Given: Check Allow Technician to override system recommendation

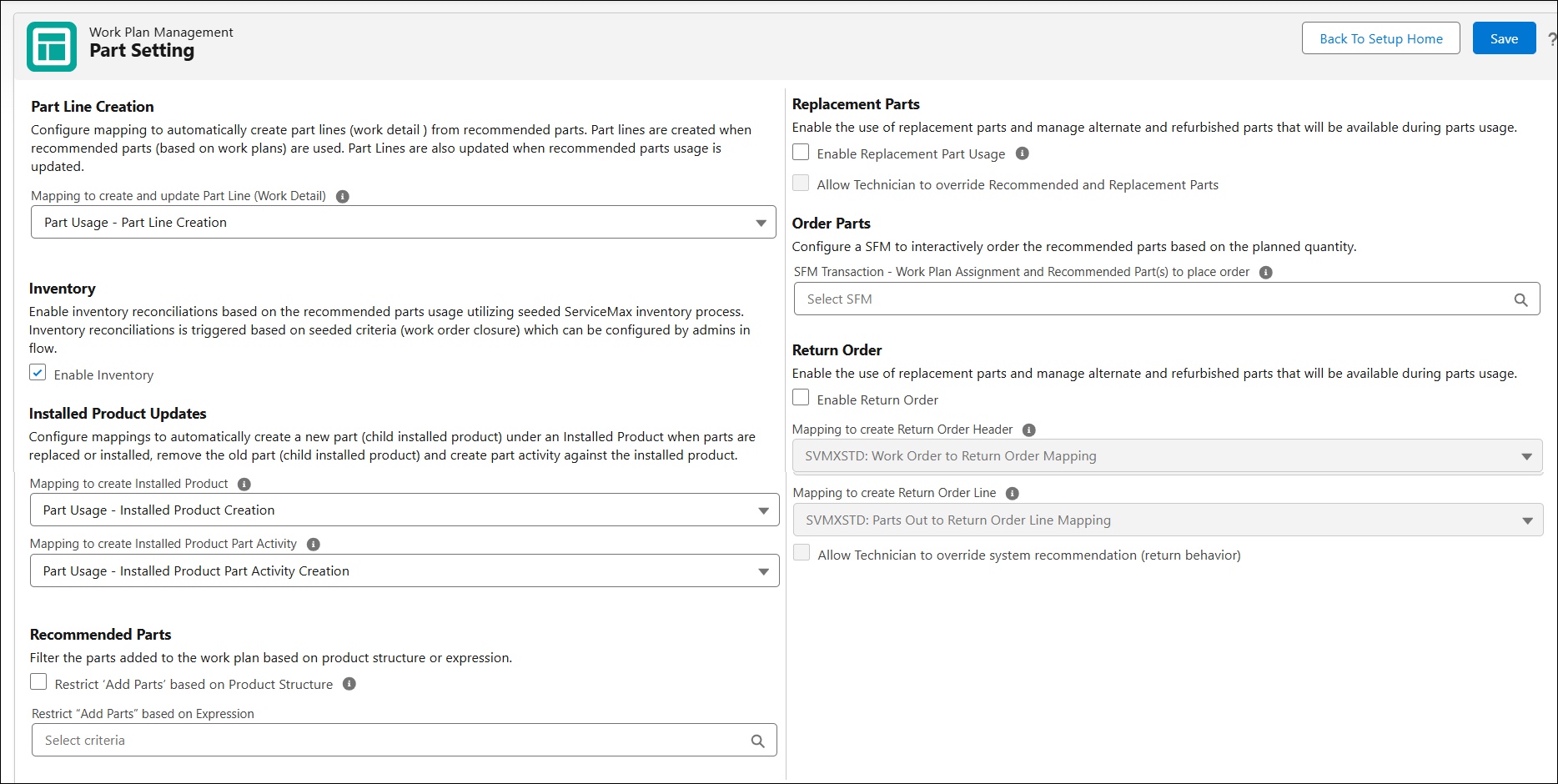Looking at the screenshot, I should click(x=802, y=553).
